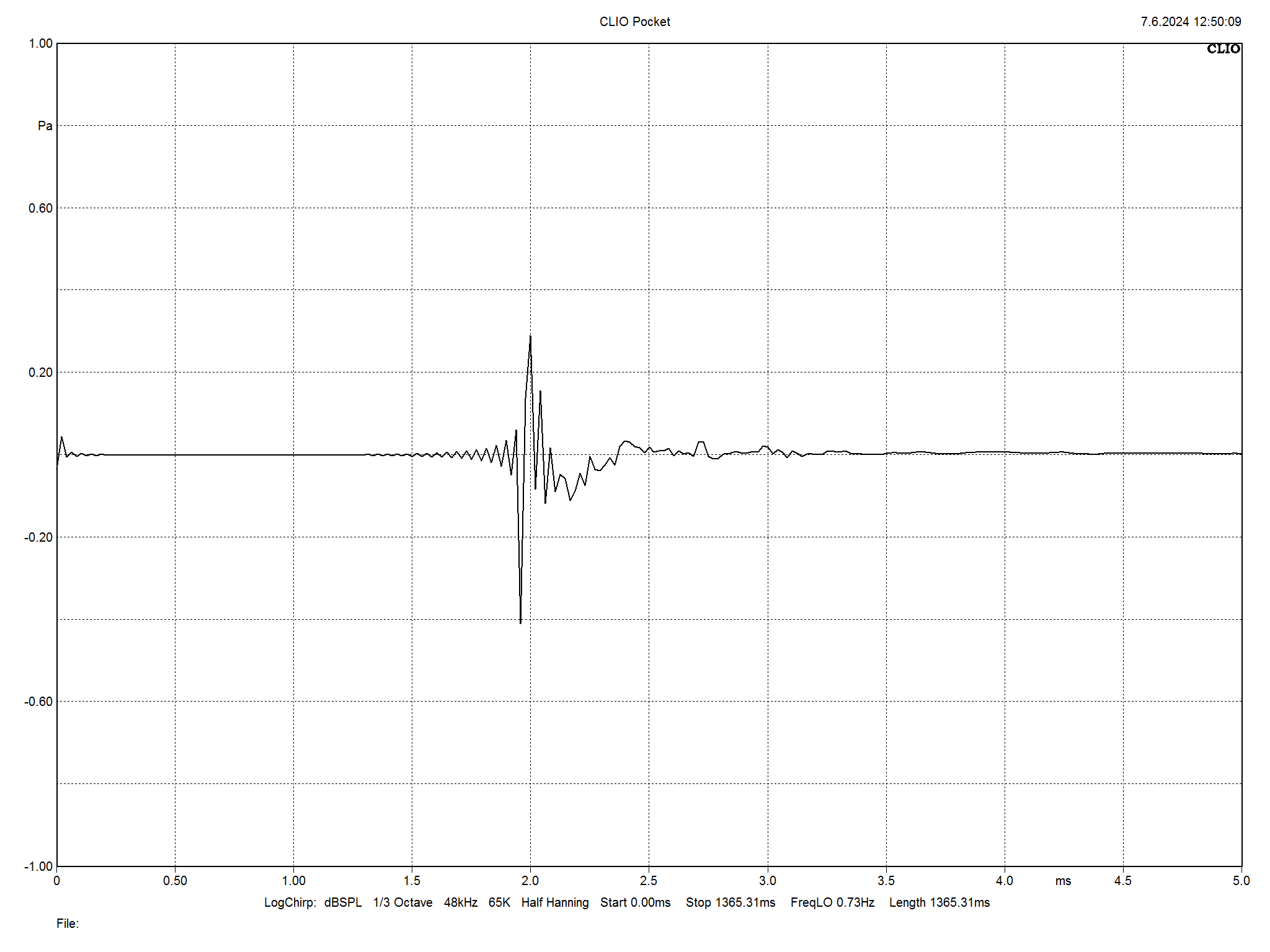Click the CLIO Pocket title text
The width and height of the screenshot is (1270, 952).
[634, 22]
